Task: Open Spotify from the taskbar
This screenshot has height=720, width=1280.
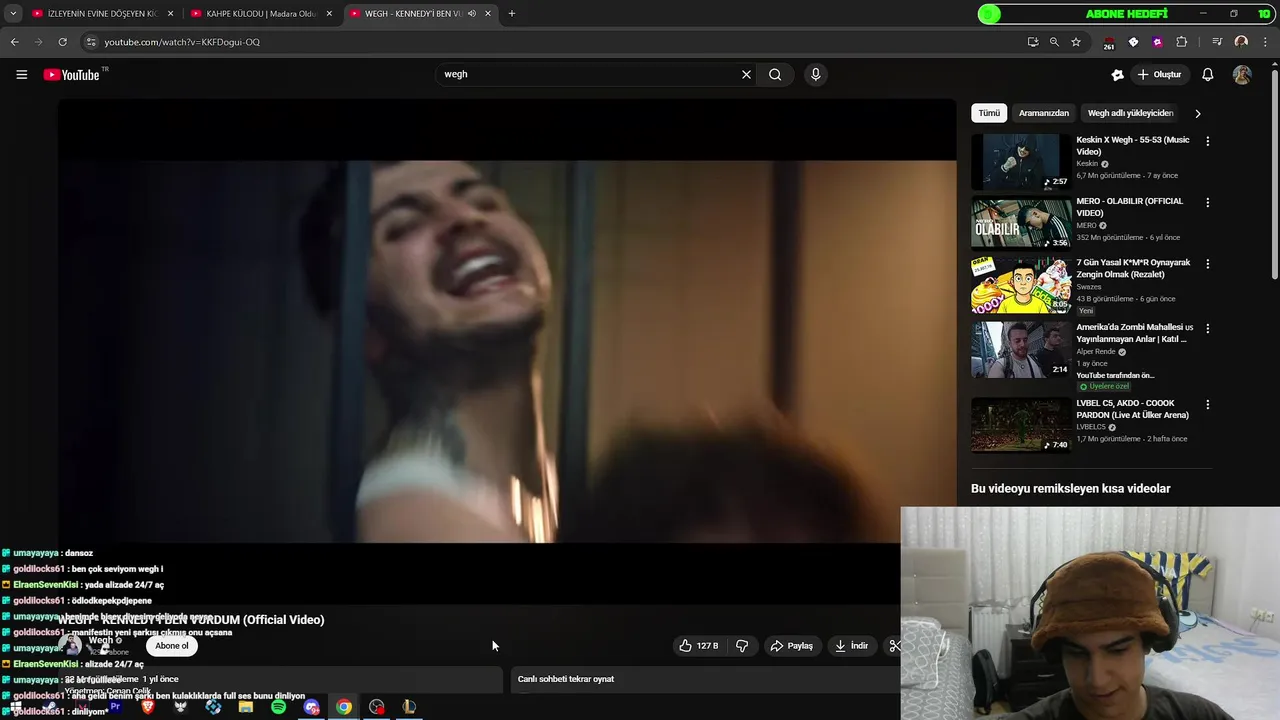Action: pyautogui.click(x=278, y=707)
